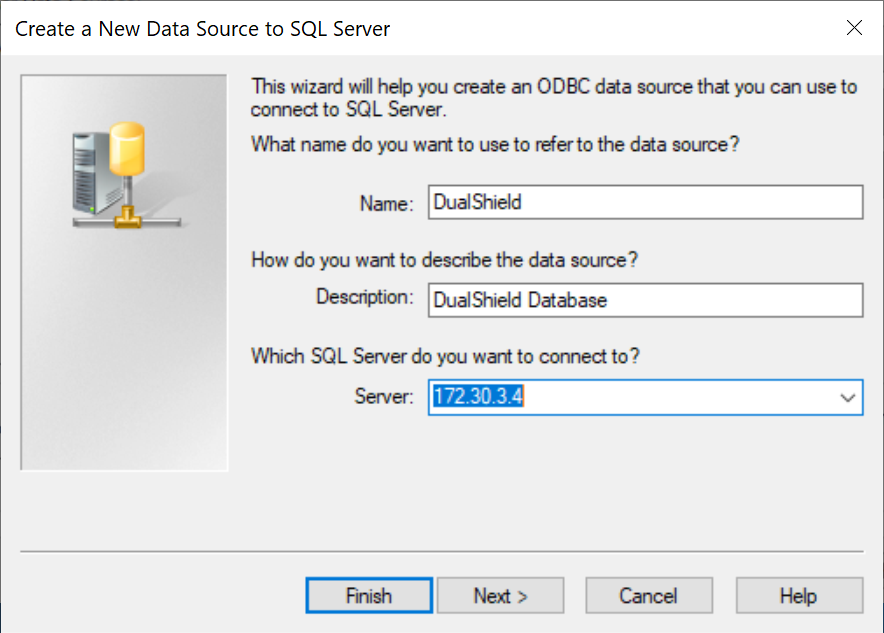The image size is (884, 633).
Task: Click the Description field with DualShield Database
Action: [644, 300]
